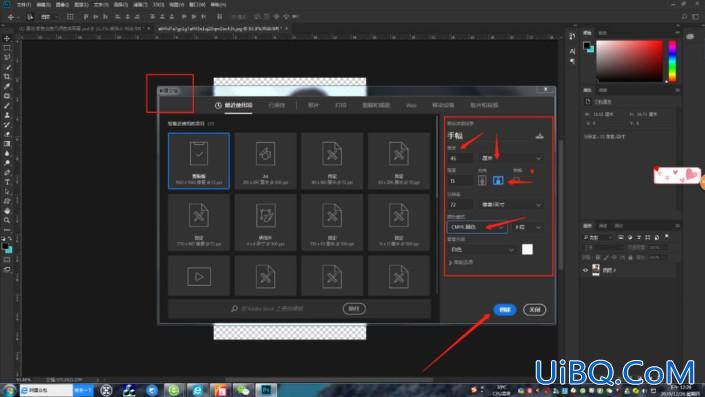Screen dimensions: 705x397
Task: Select the Eyedropper tool
Action: pos(7,86)
